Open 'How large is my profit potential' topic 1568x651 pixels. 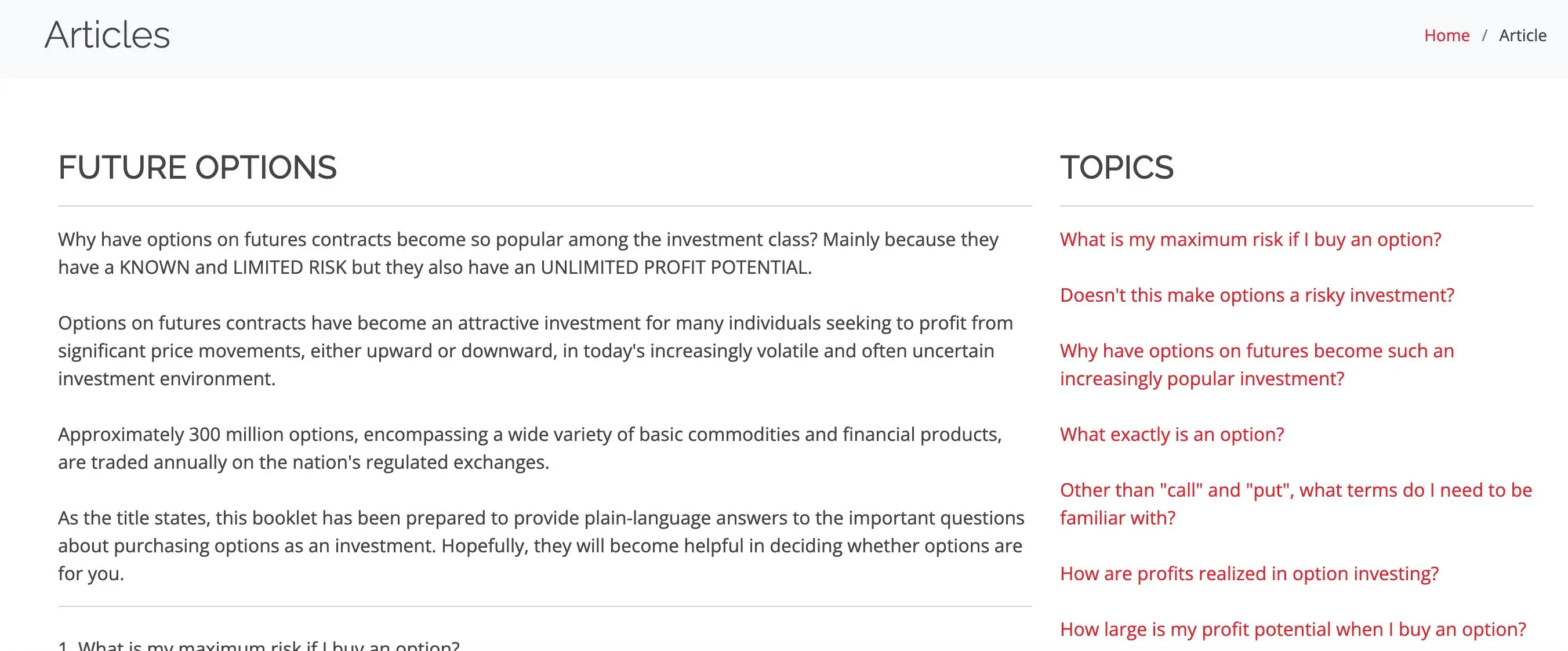[1293, 629]
